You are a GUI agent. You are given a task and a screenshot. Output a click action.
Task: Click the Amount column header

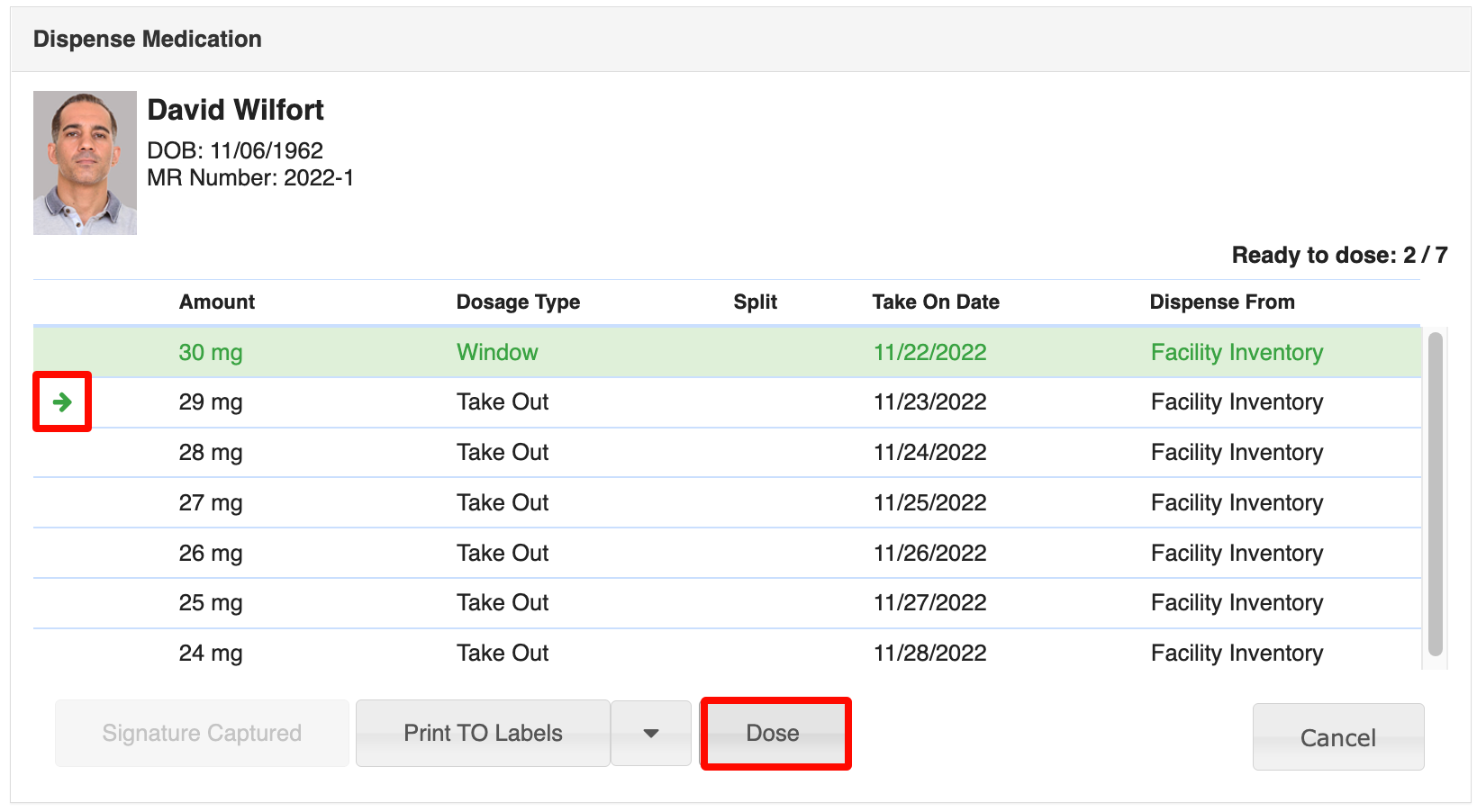click(x=216, y=302)
